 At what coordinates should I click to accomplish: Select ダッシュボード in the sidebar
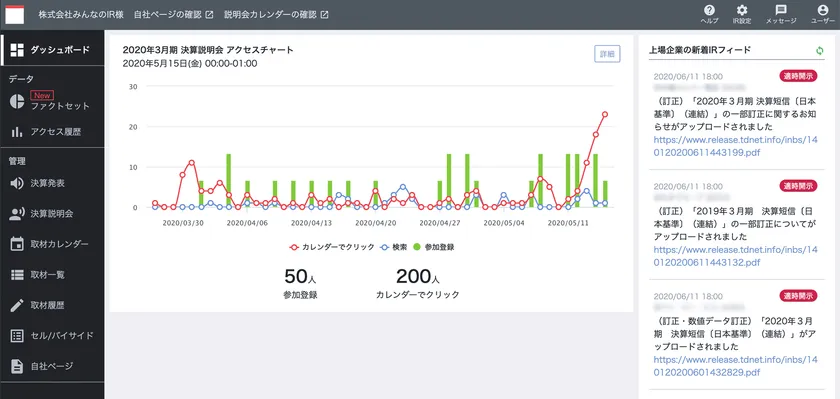[x=52, y=50]
